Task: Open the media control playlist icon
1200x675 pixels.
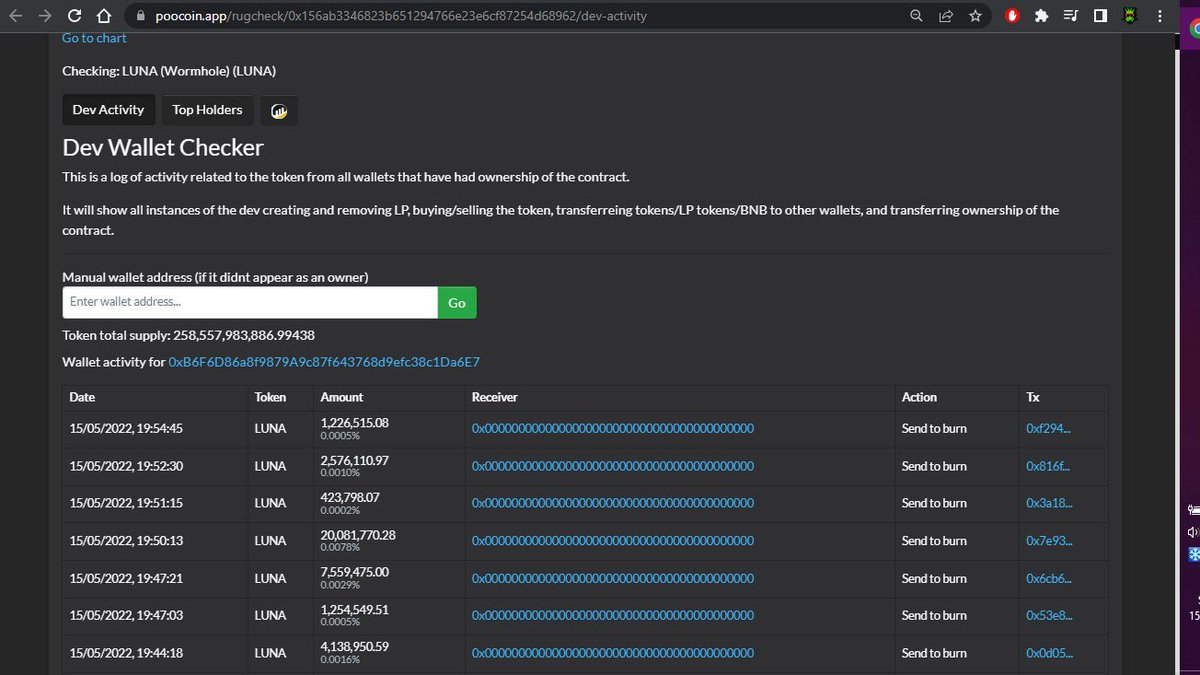Action: (x=1071, y=16)
